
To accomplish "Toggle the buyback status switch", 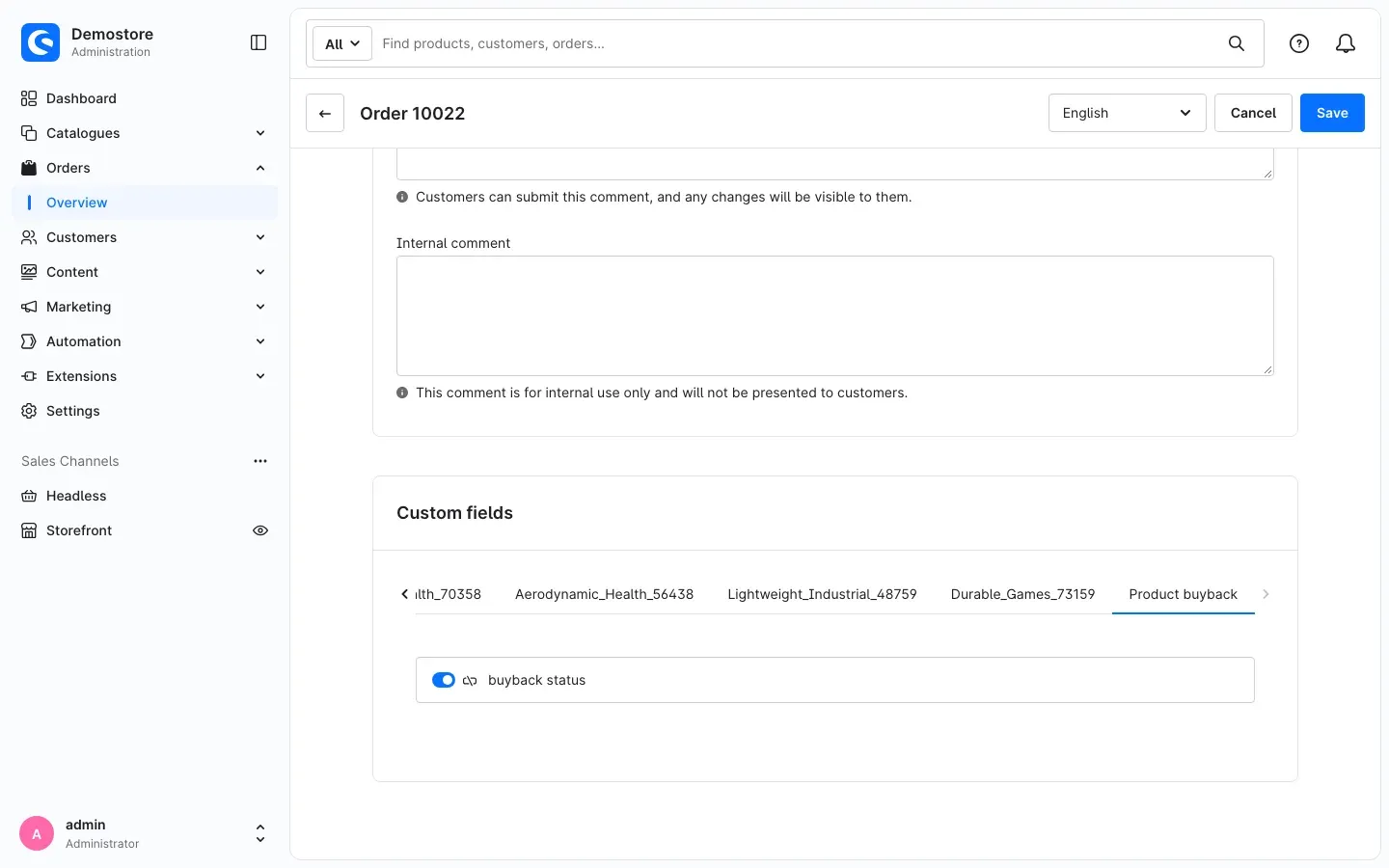I will [444, 680].
